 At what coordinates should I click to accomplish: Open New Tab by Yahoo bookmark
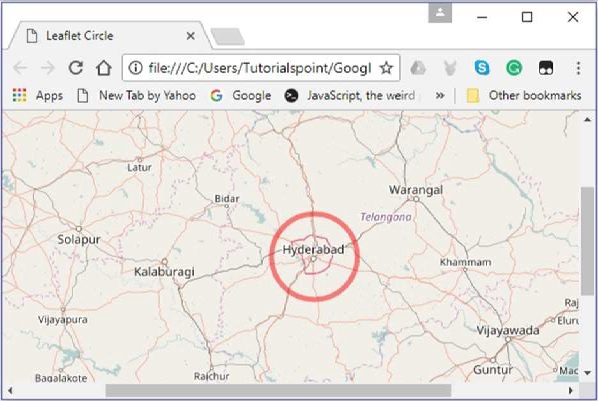point(137,95)
